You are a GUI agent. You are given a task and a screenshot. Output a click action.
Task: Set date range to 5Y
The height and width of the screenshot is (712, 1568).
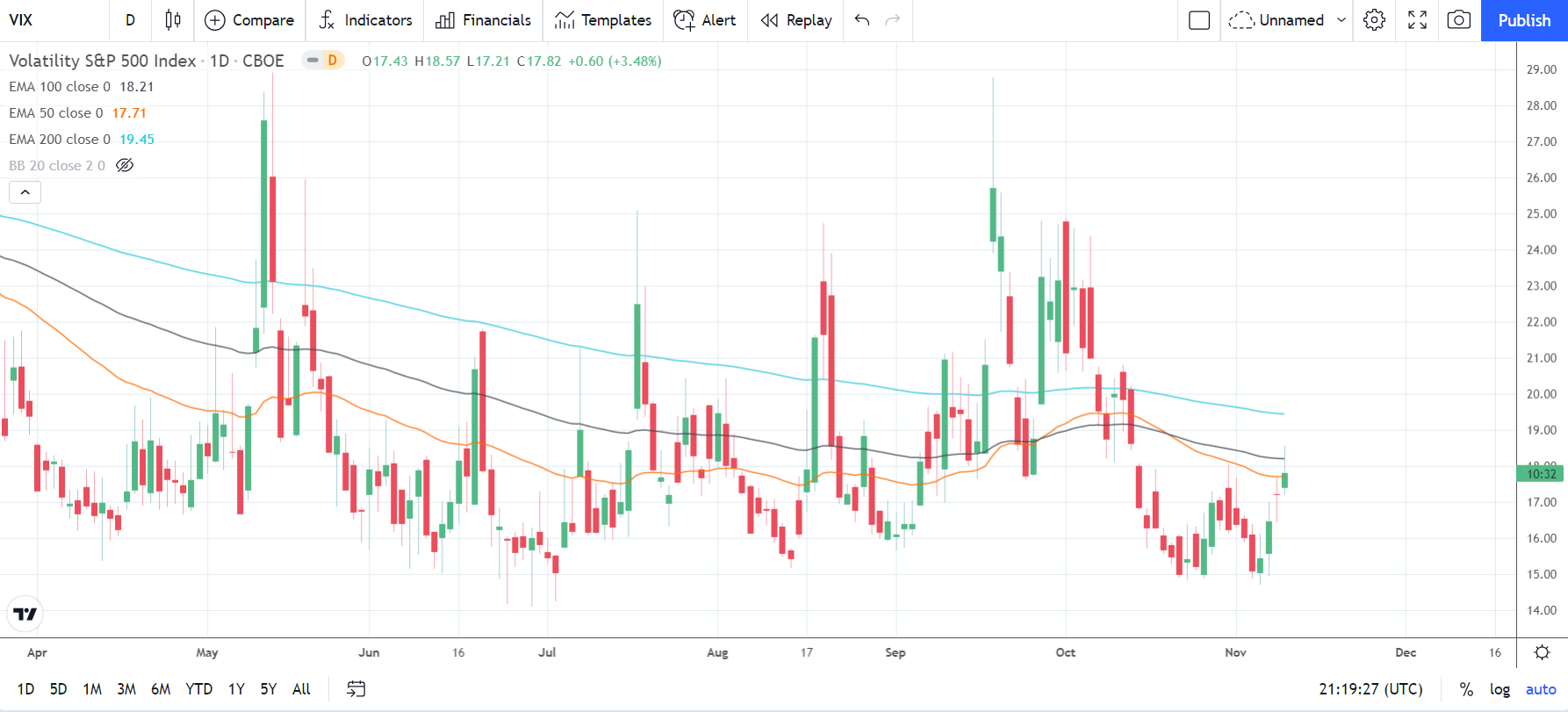click(x=269, y=689)
